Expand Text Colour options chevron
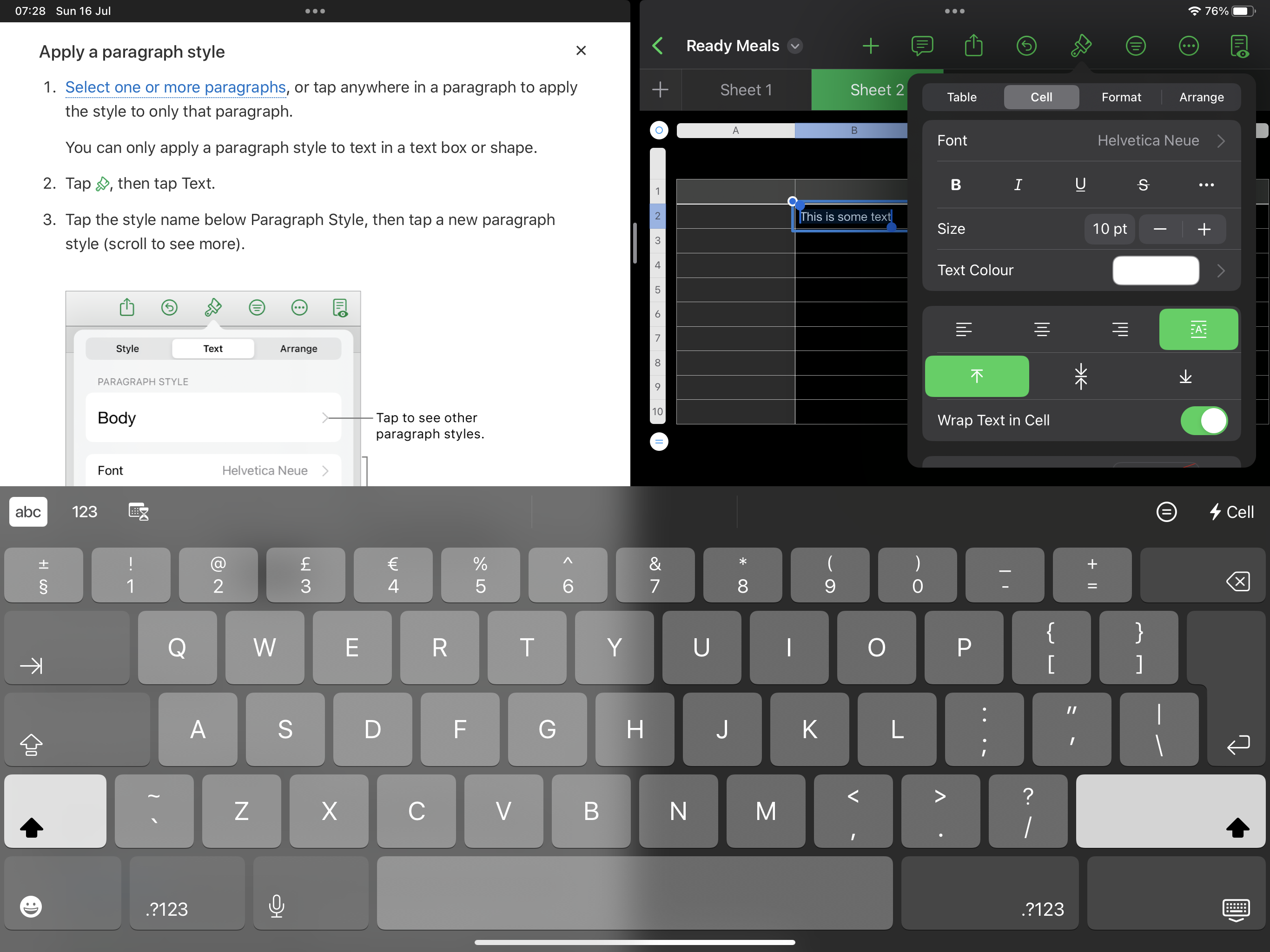 click(x=1221, y=271)
